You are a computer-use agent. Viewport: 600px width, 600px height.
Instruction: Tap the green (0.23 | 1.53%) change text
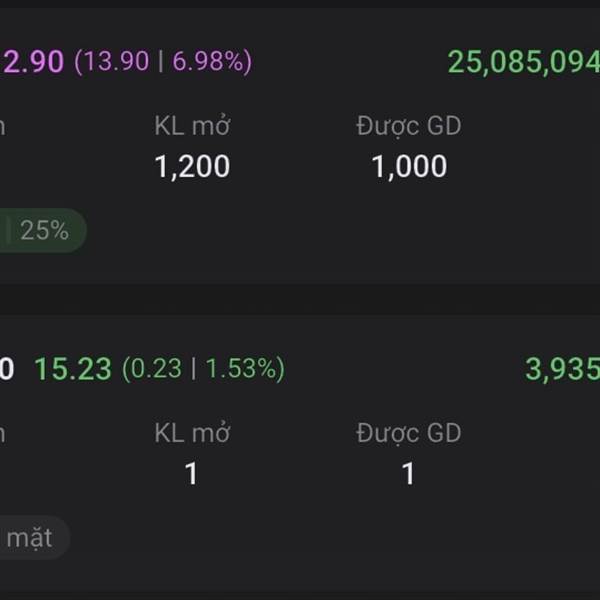click(x=203, y=369)
